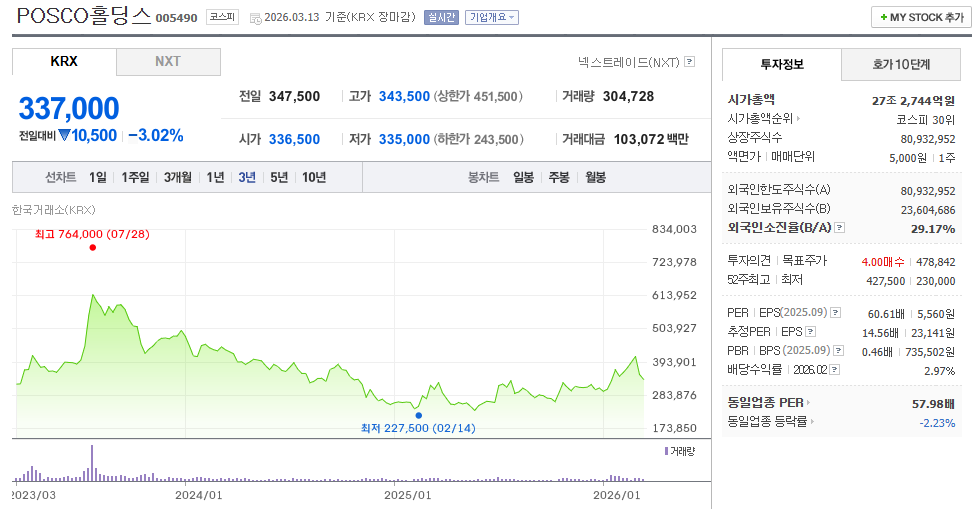Click the -3.02% change percentage
The width and height of the screenshot is (976, 509).
pyautogui.click(x=156, y=136)
